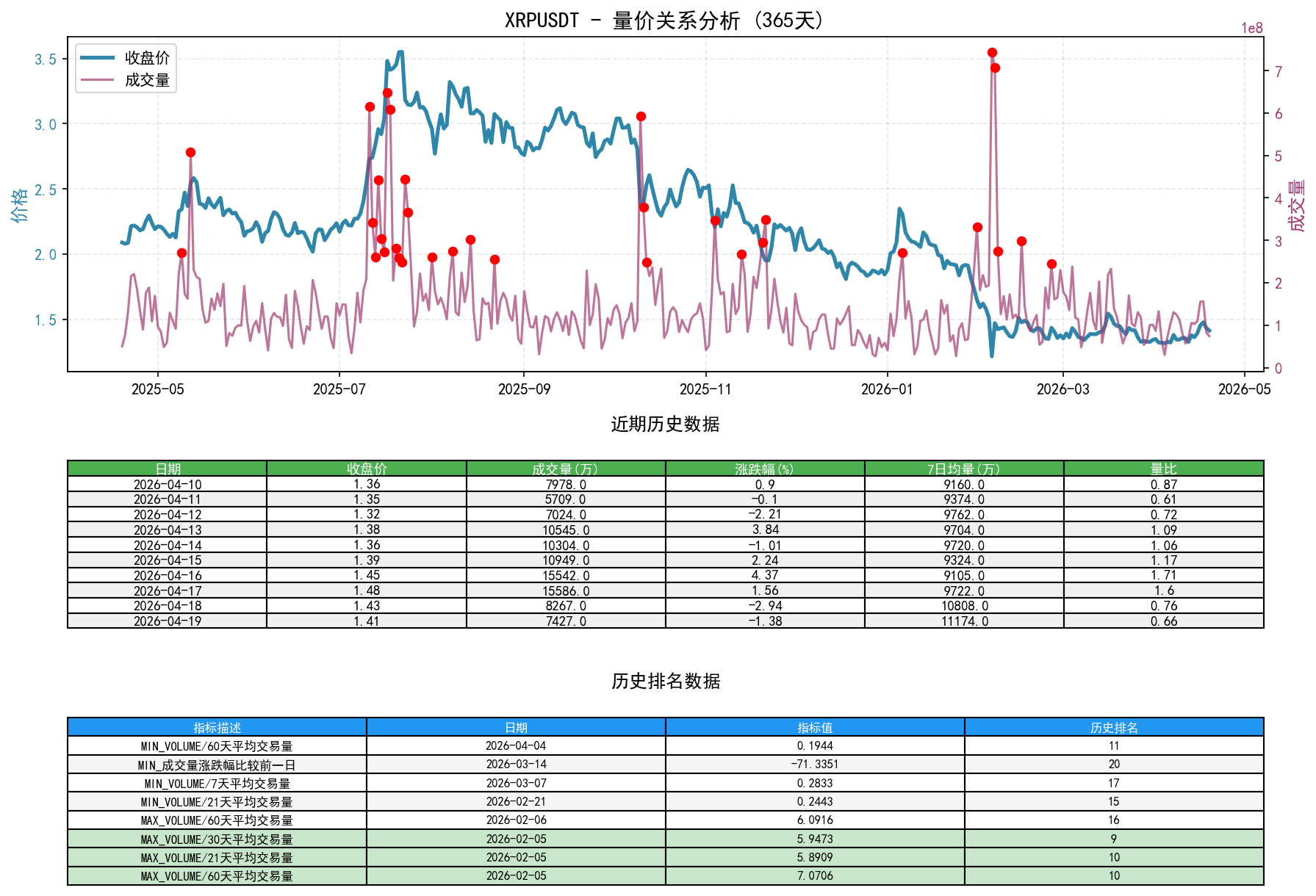
Task: Click the 近期历史数据 section heading
Action: 665,424
